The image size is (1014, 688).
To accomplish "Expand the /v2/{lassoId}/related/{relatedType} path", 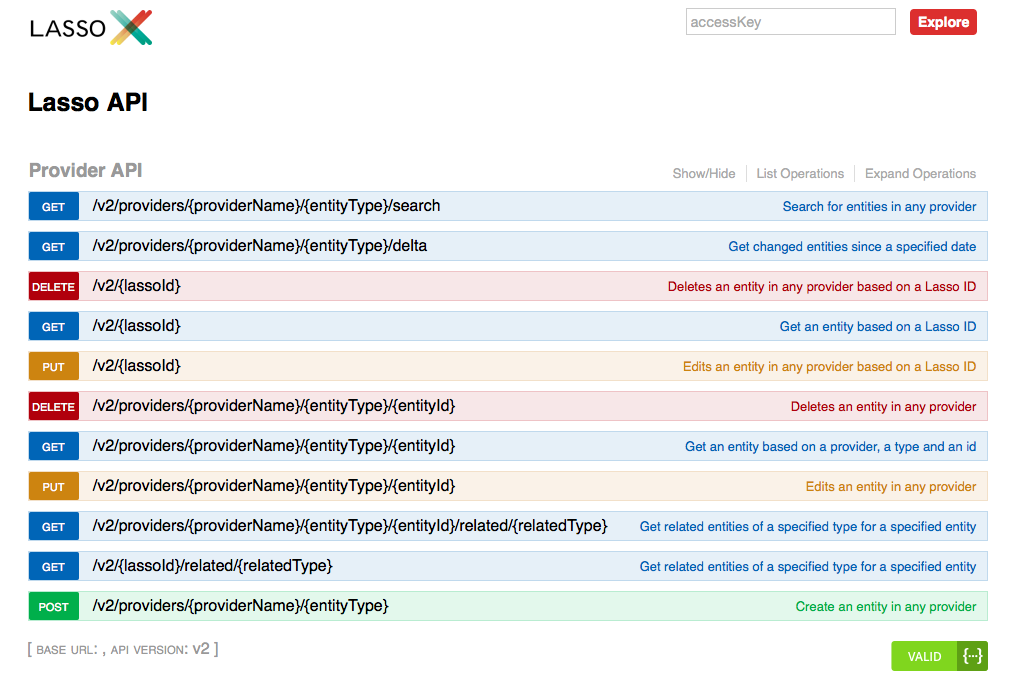I will 212,566.
